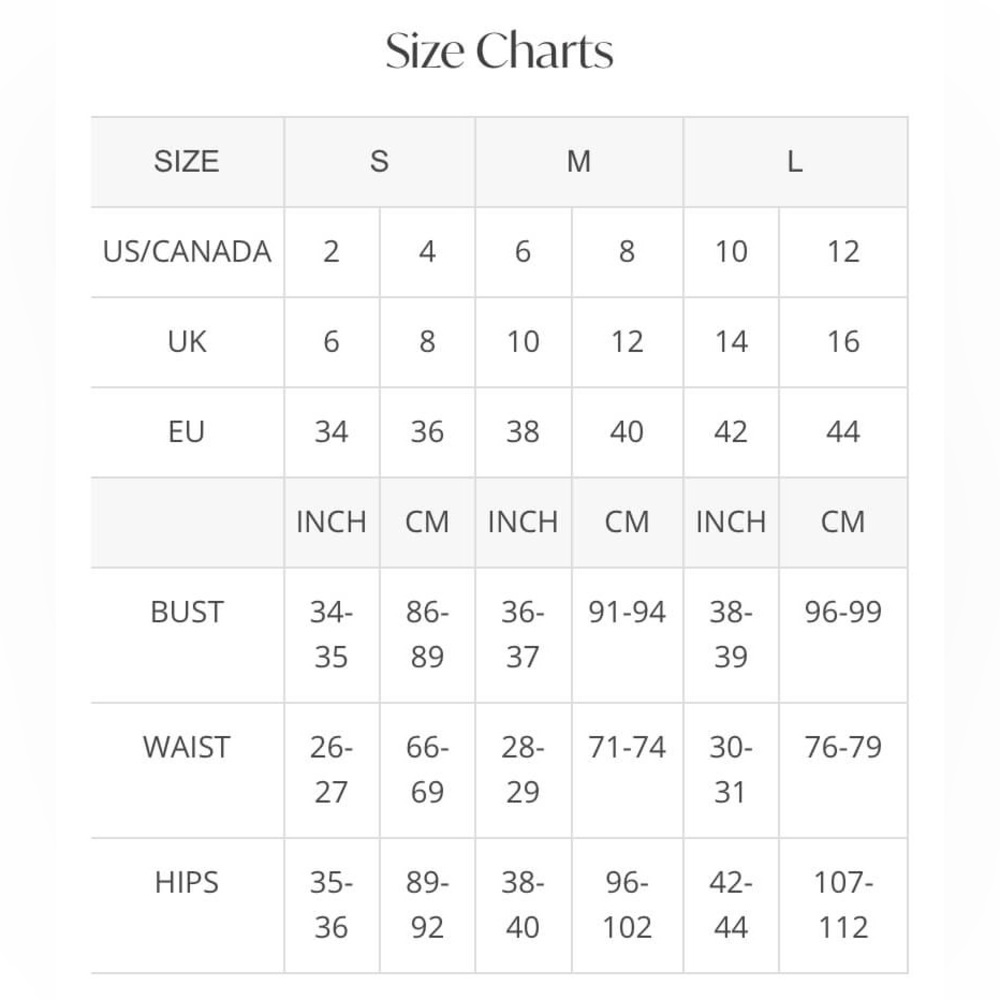Select the L size column header

coord(795,161)
